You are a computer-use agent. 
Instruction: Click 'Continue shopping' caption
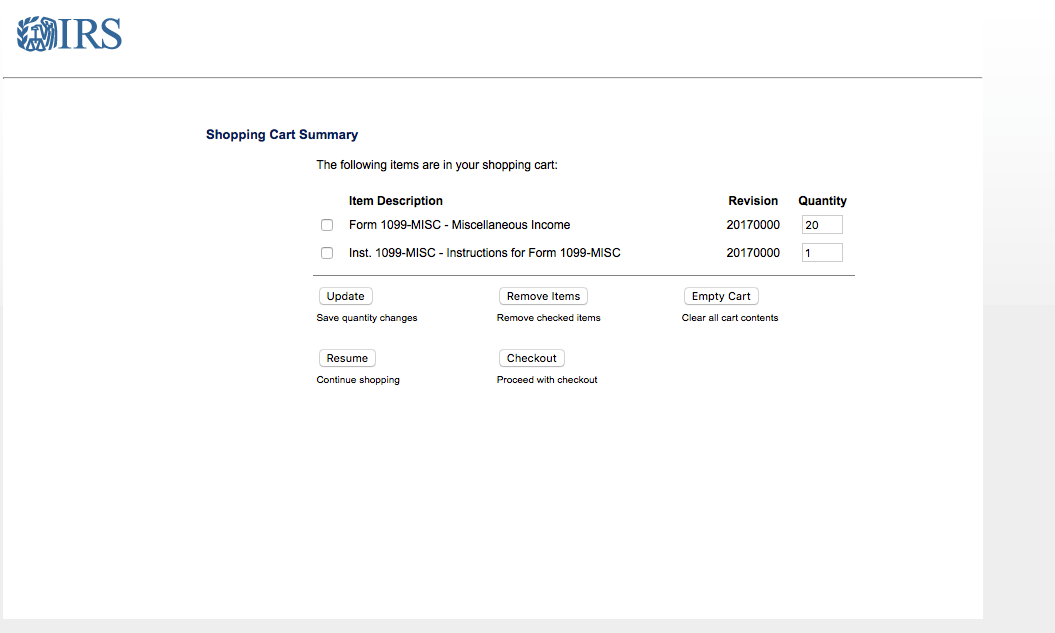click(358, 379)
